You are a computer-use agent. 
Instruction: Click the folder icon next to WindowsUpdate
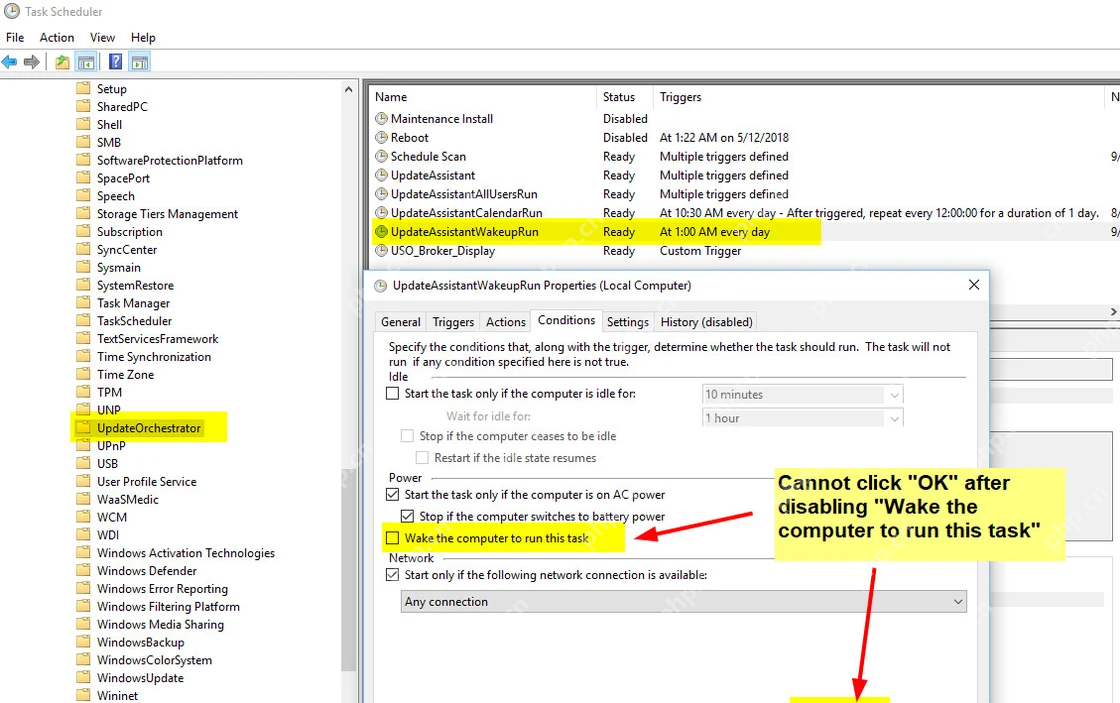(84, 677)
